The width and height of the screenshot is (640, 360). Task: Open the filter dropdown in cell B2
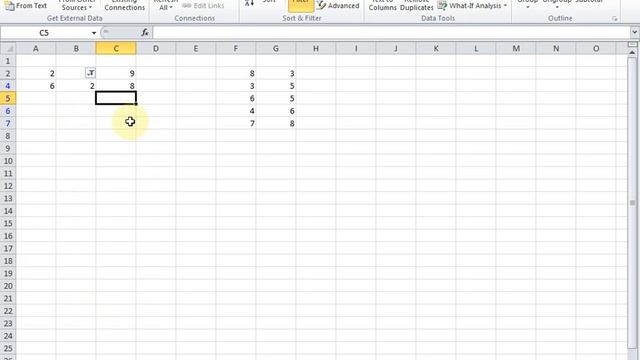pyautogui.click(x=91, y=73)
